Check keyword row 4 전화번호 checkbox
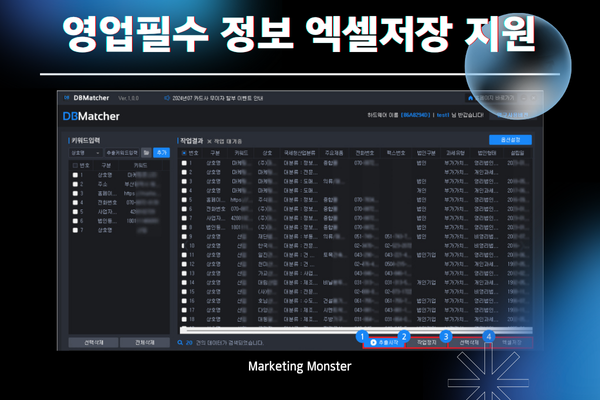The width and height of the screenshot is (600, 400). [x=75, y=202]
